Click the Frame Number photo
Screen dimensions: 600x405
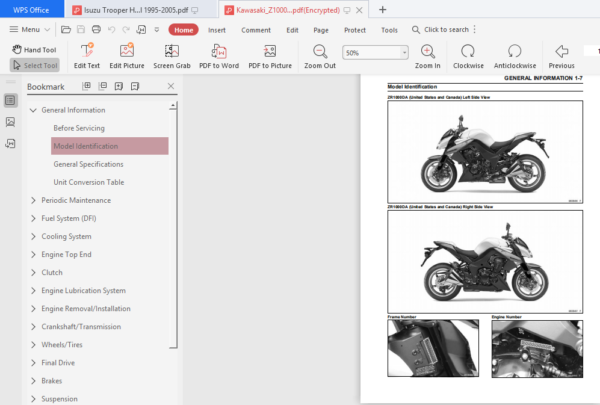pos(433,348)
